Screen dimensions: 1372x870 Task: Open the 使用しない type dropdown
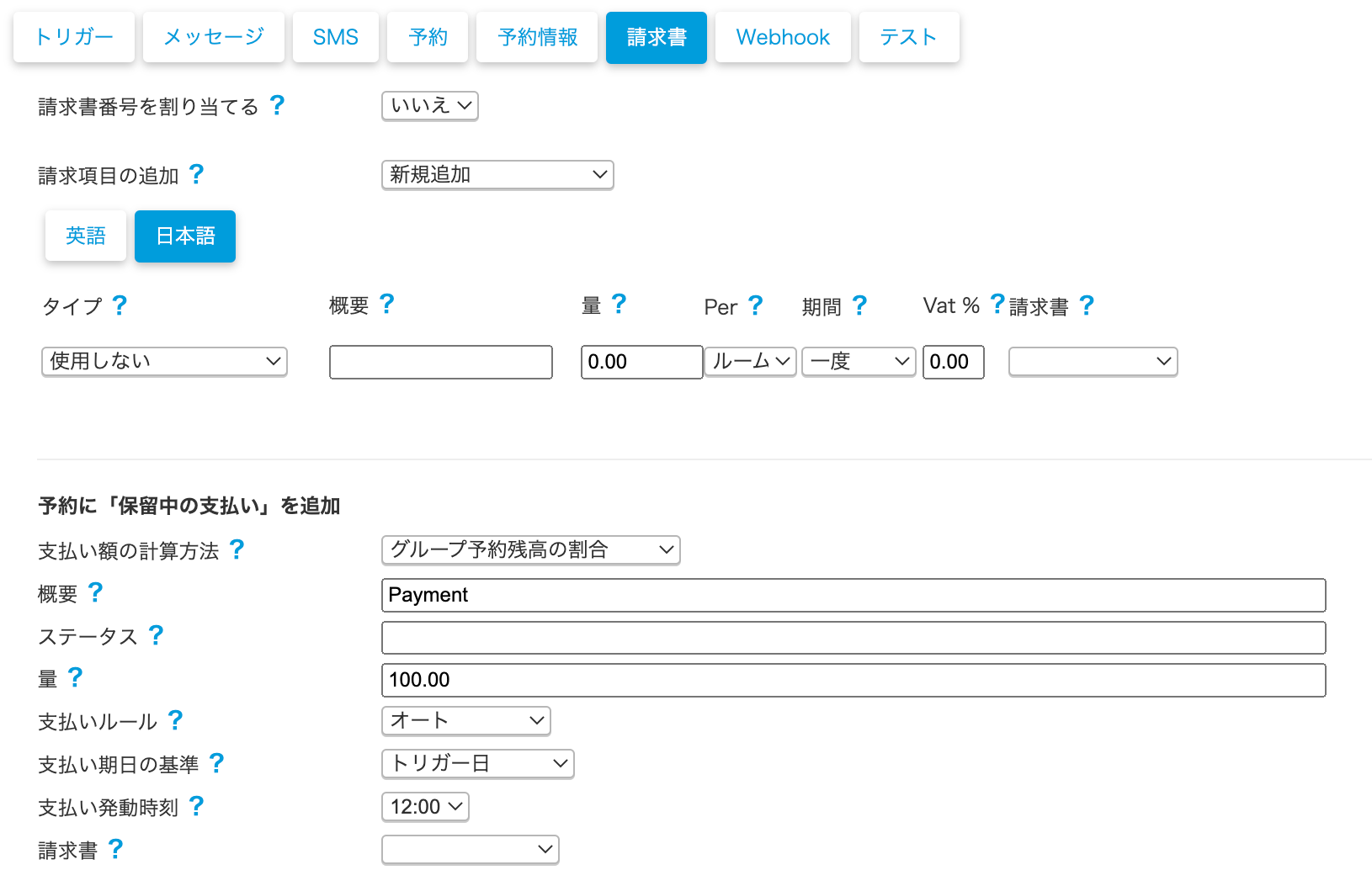(164, 362)
